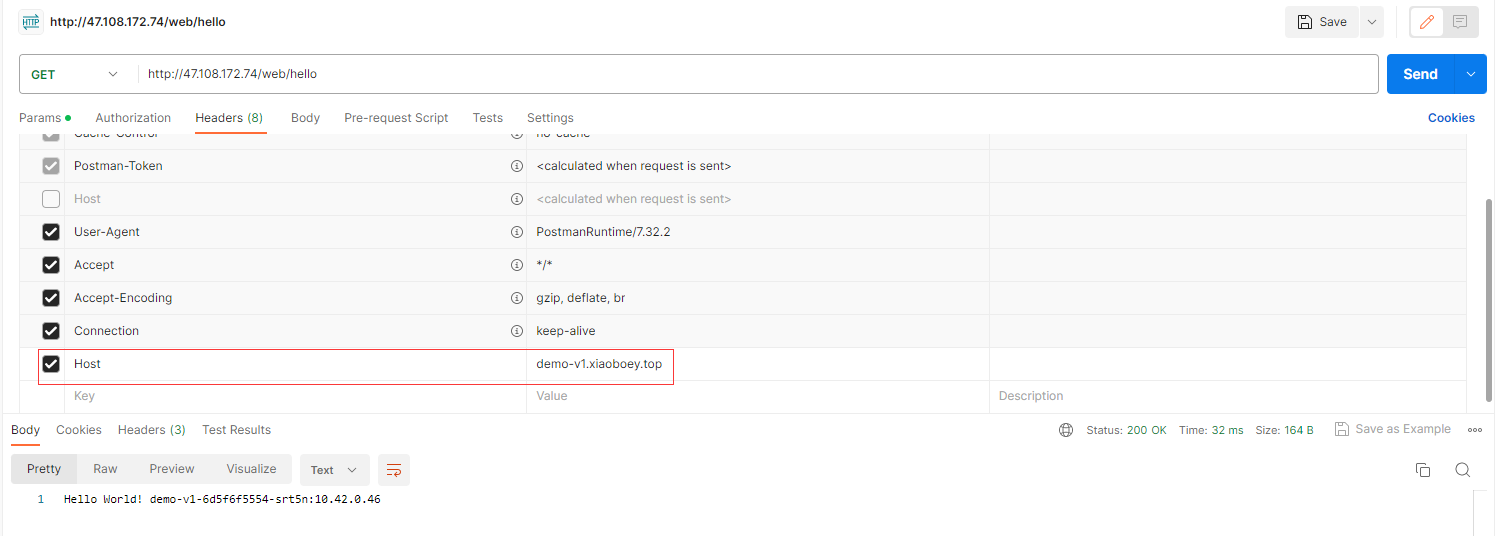Disable the custom Host header checkbox
1498x536 pixels.
51,364
